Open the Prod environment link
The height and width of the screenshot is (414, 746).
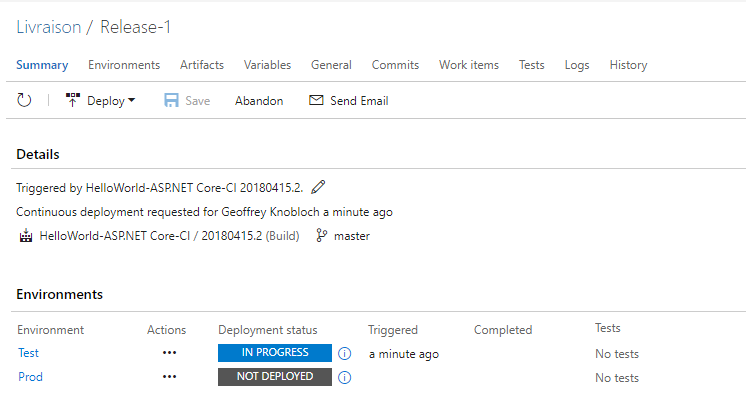pos(30,376)
